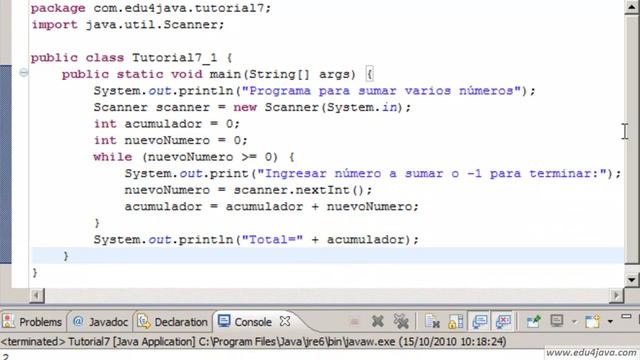Remove the launch via the single X icon
Viewport: 640px width, 360px height.
click(378, 322)
